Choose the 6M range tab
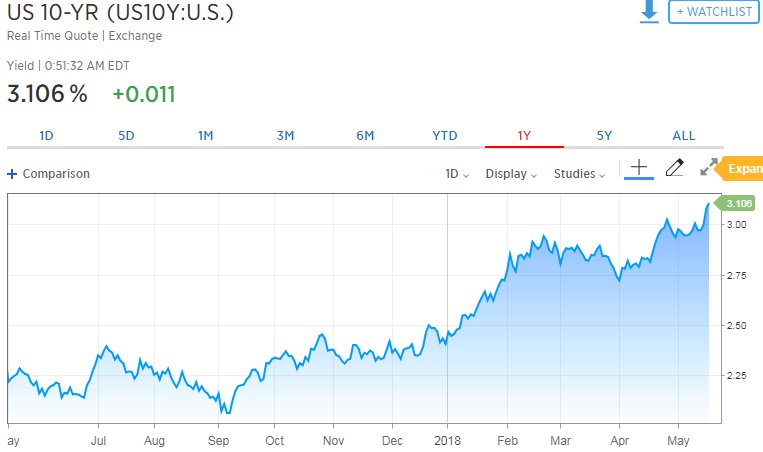The width and height of the screenshot is (763, 452). pos(365,136)
